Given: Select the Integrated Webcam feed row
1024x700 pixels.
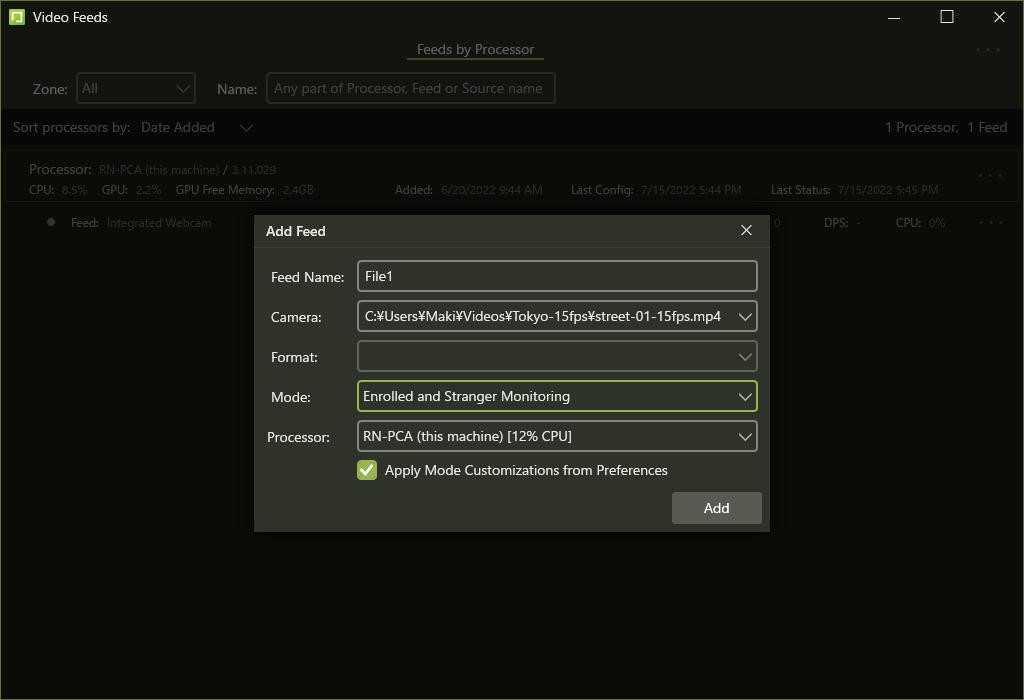Looking at the screenshot, I should (x=159, y=223).
